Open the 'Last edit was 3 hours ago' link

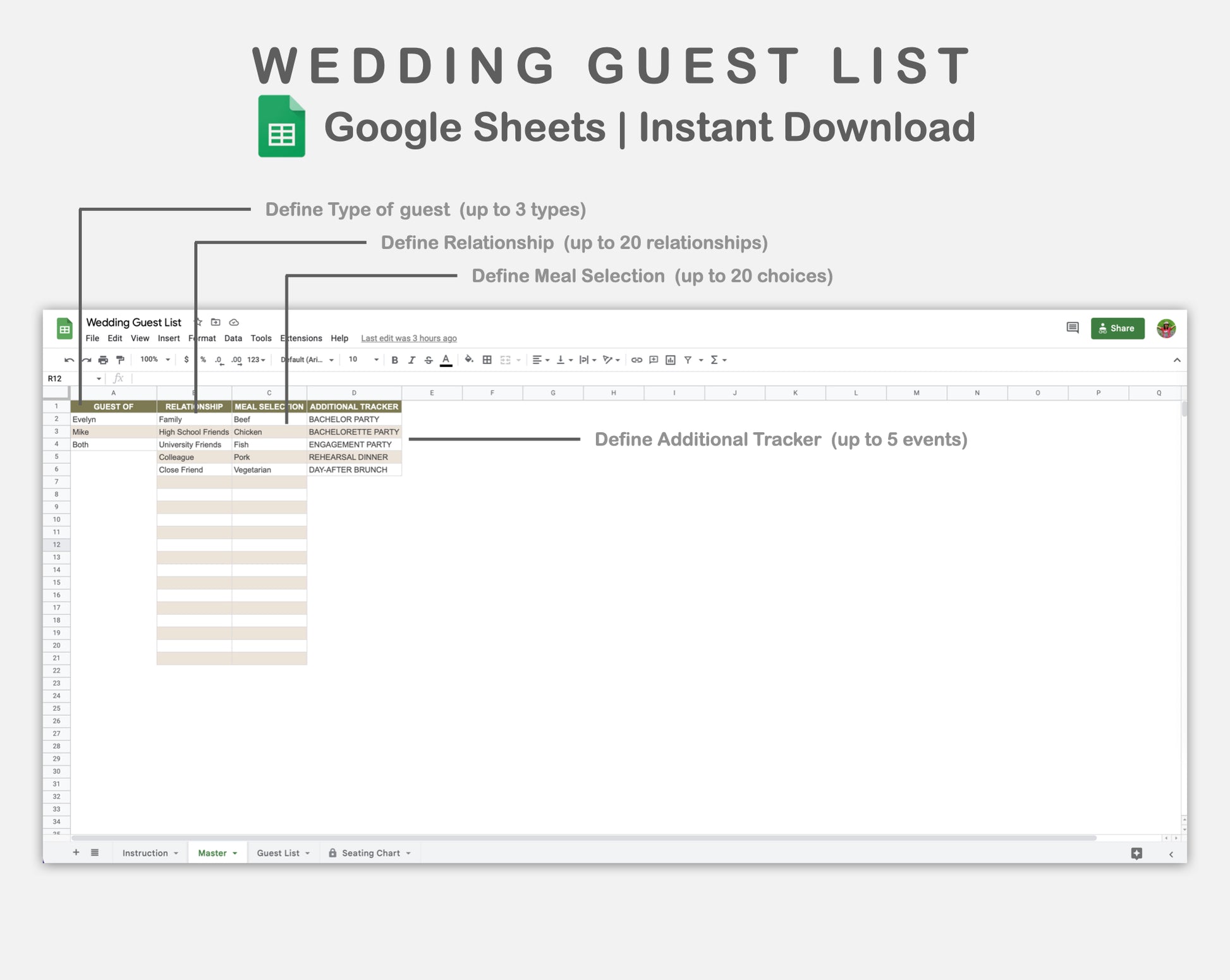(x=408, y=338)
